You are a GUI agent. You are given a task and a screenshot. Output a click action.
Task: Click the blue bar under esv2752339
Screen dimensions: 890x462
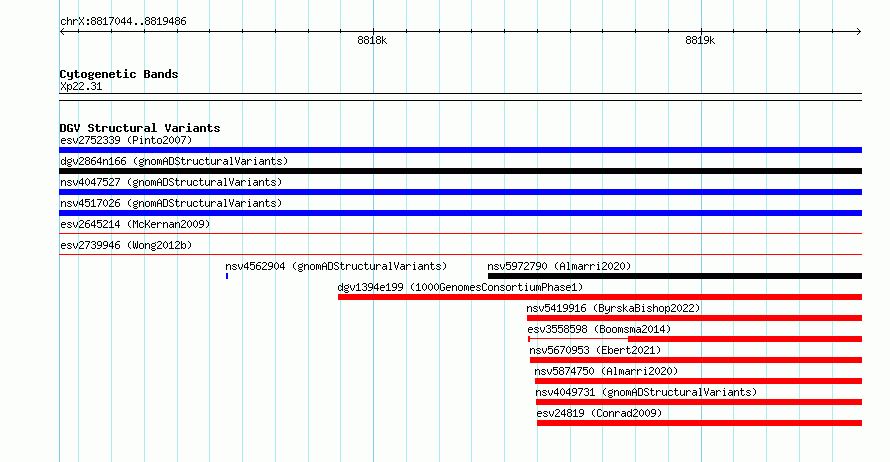tap(460, 150)
